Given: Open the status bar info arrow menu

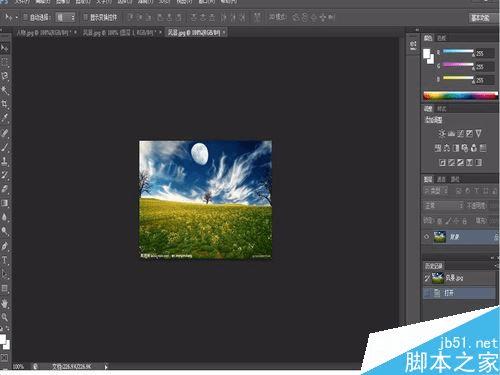Looking at the screenshot, I should point(106,366).
